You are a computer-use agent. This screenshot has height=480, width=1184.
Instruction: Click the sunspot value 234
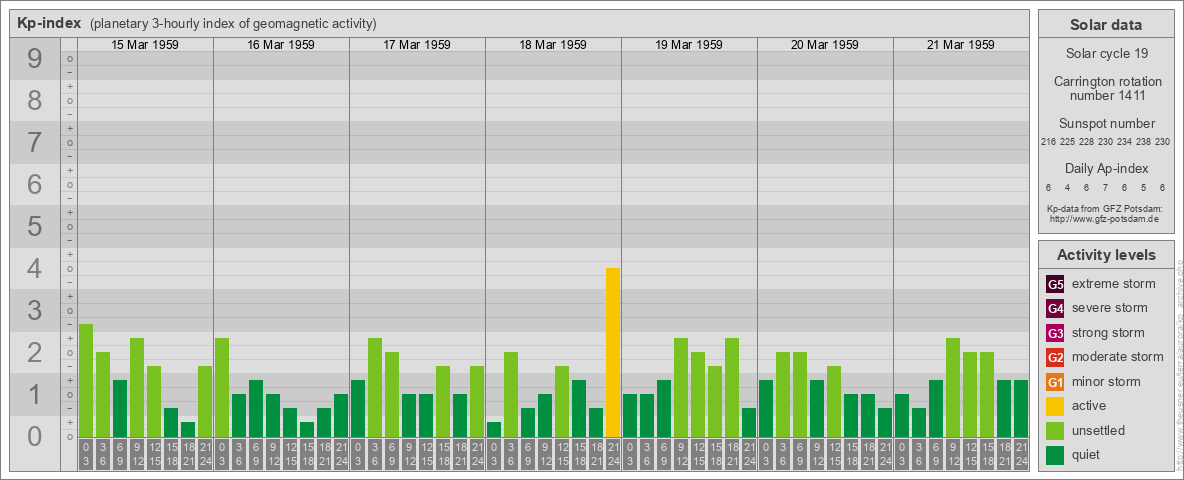tap(1125, 142)
